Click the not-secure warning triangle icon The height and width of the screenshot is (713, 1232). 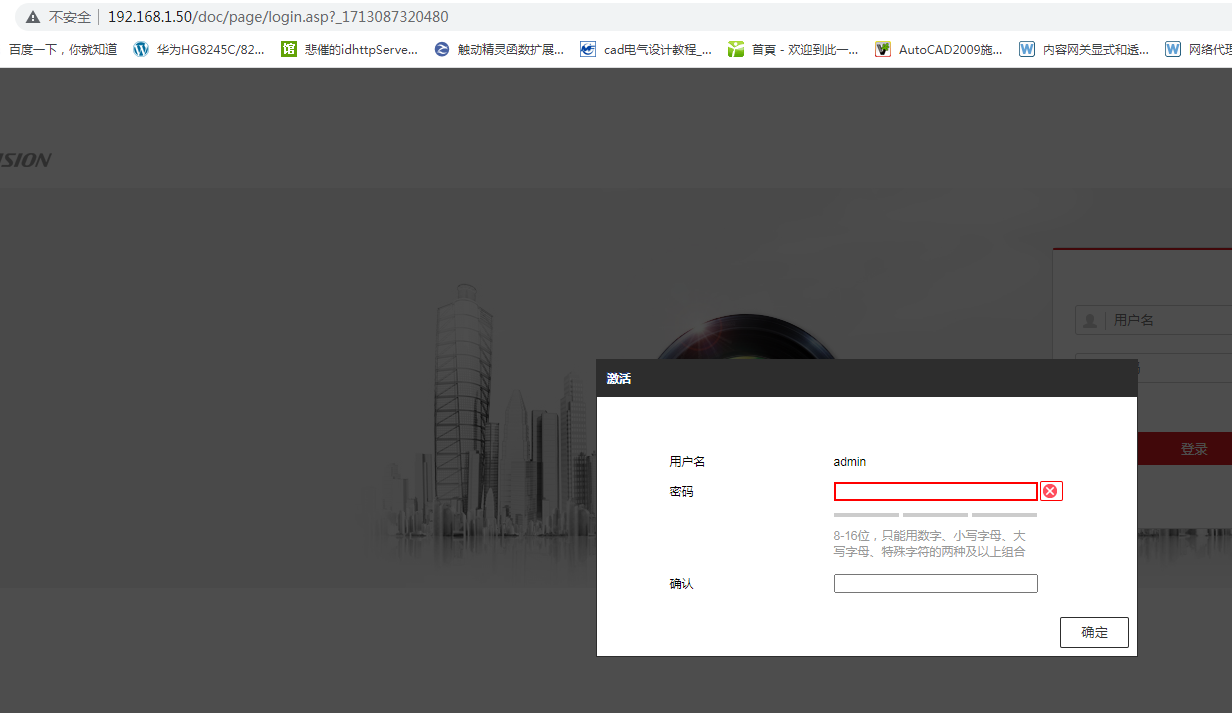pos(33,17)
